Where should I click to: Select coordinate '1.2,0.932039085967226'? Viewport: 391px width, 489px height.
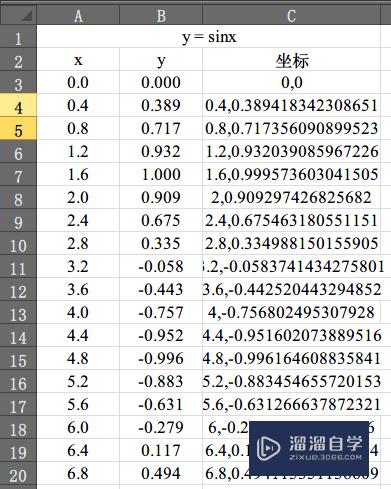tap(291, 151)
